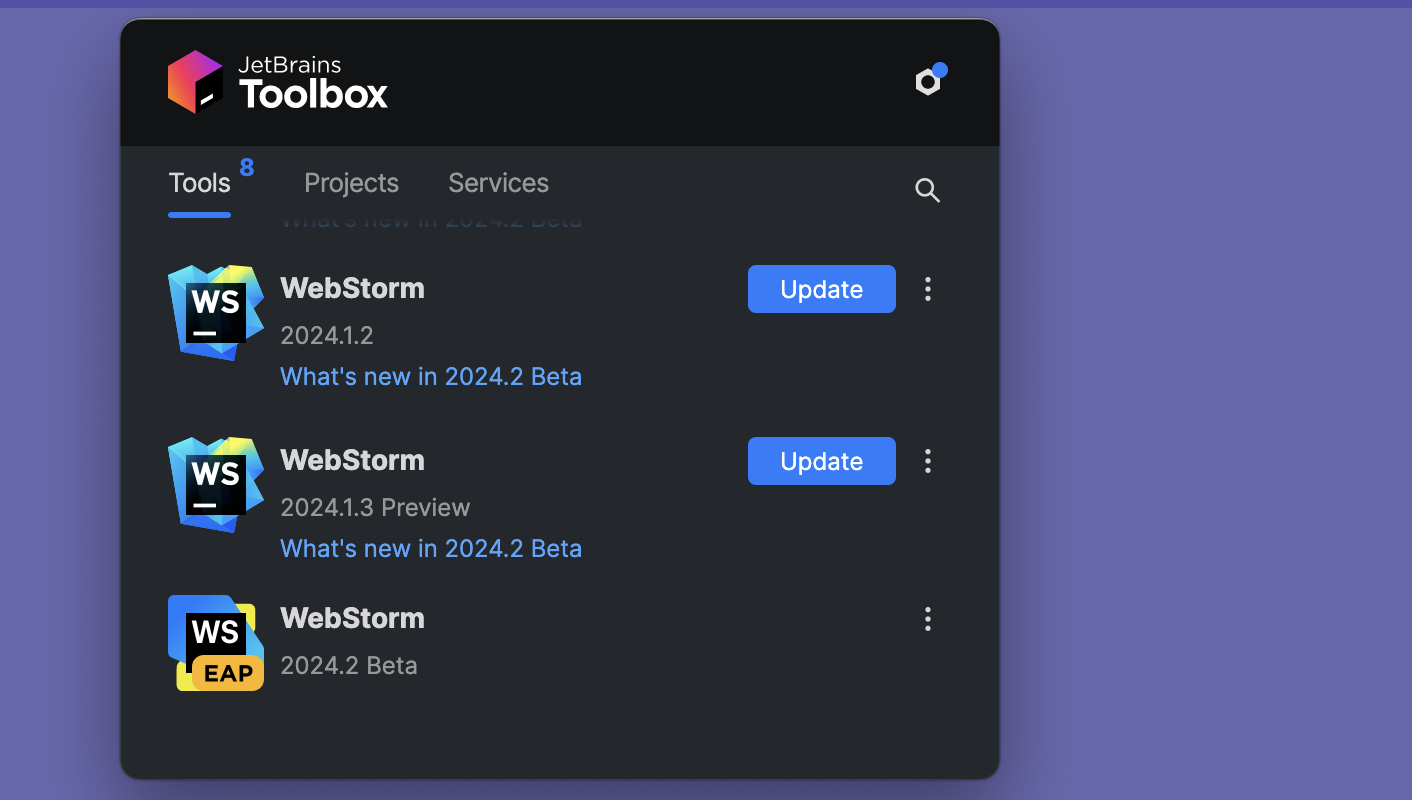1412x800 pixels.
Task: Click the WebStorm 2024.1.3 Preview name label
Action: coord(352,460)
